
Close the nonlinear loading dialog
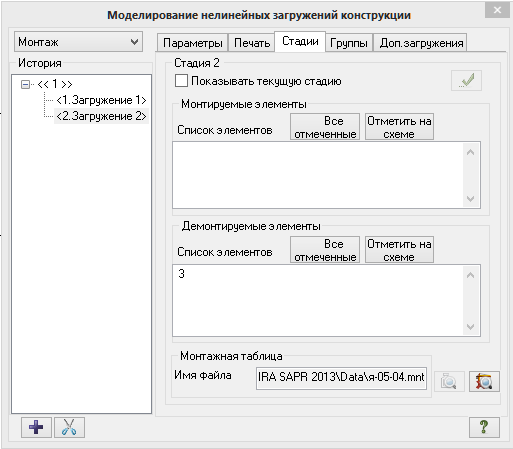point(497,10)
